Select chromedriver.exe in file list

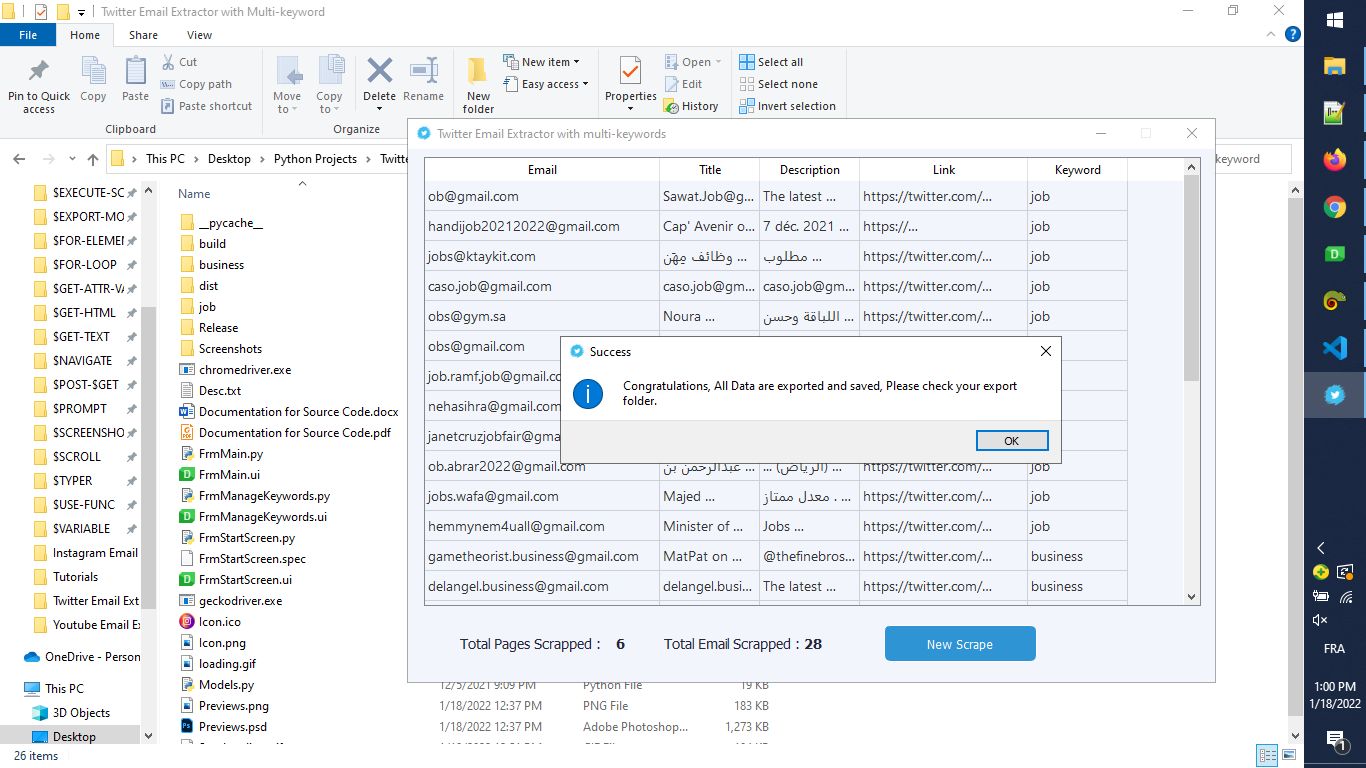click(x=245, y=370)
